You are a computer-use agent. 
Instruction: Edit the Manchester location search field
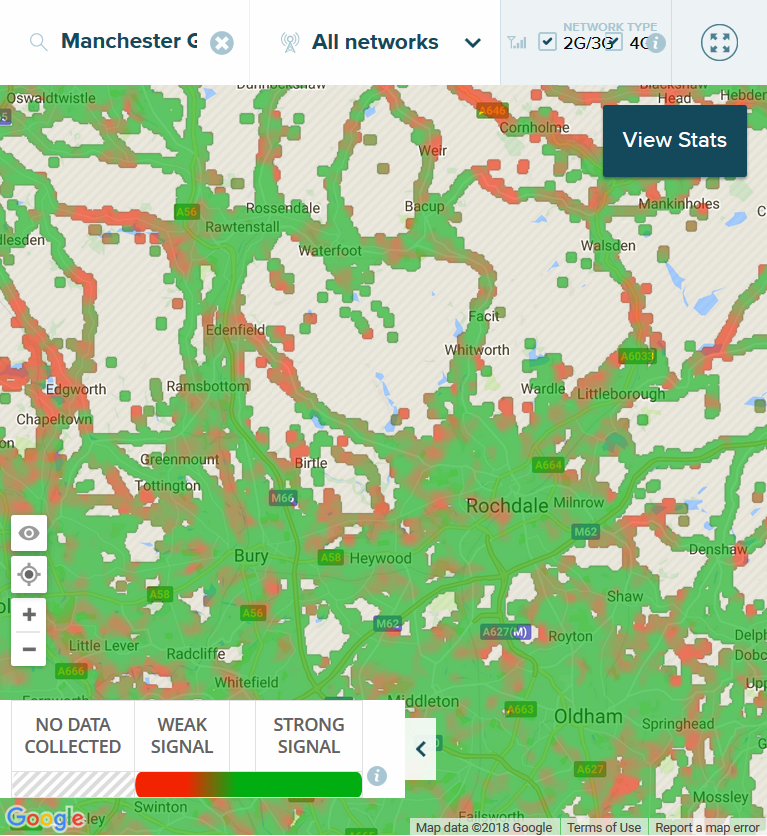(129, 42)
